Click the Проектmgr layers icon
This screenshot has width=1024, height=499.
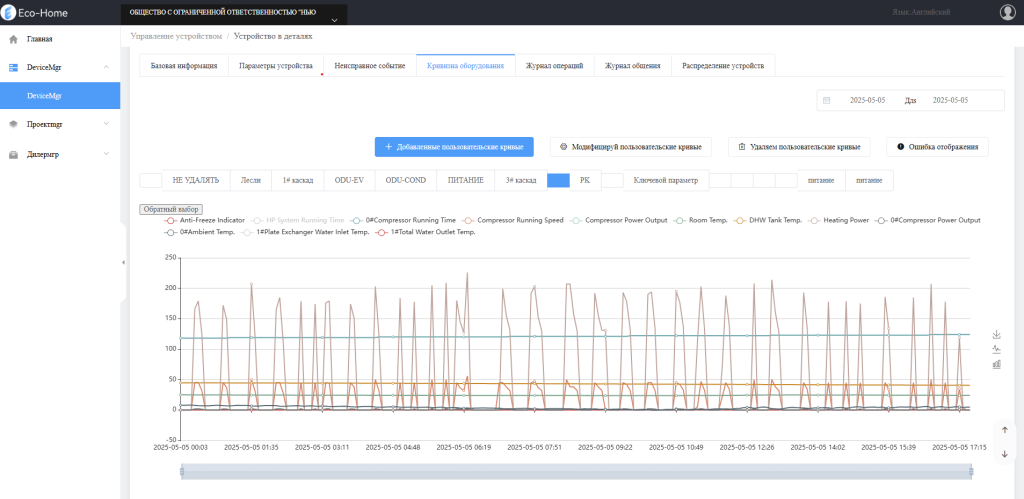[x=13, y=124]
